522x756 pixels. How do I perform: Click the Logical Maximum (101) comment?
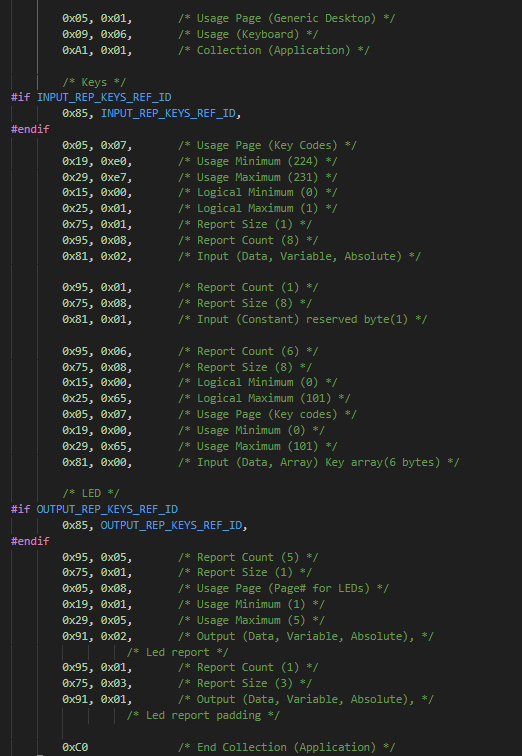[264, 398]
